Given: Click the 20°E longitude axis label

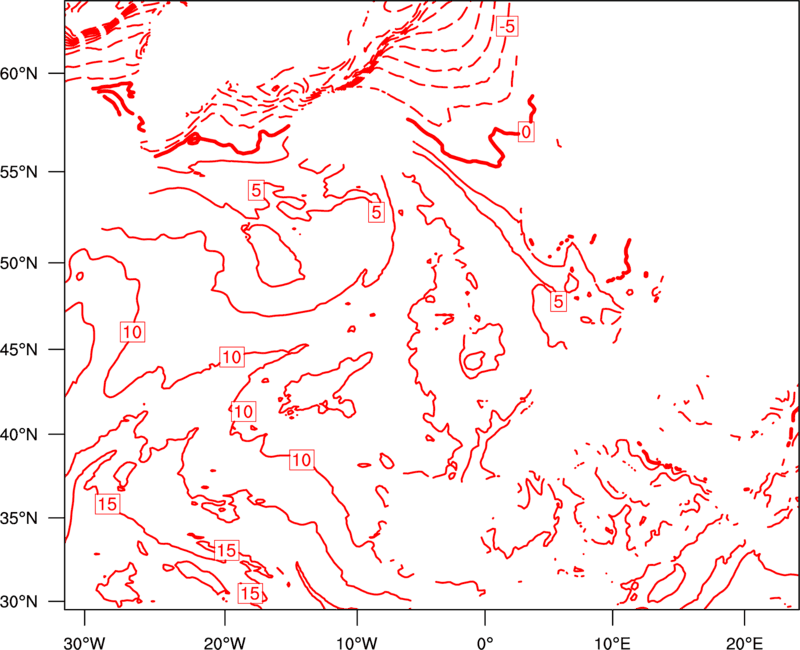Looking at the screenshot, I should (744, 643).
